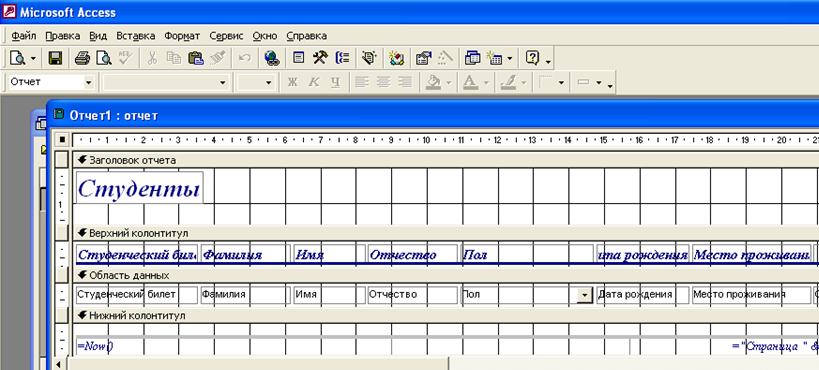Open the Font name combo box

pyautogui.click(x=166, y=82)
